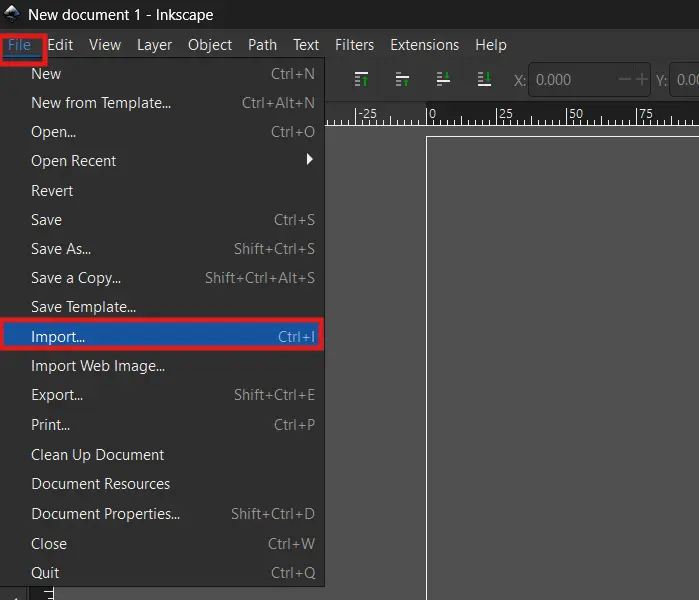Choose Import Web Image...
Screen dimensions: 699x600
[x=162, y=366]
